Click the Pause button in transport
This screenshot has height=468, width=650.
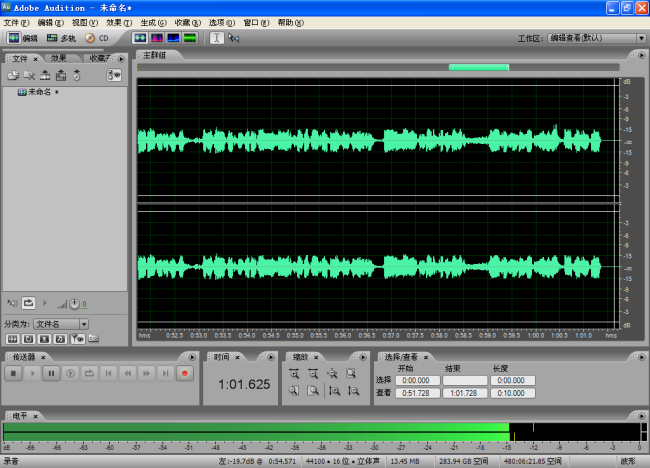51,373
